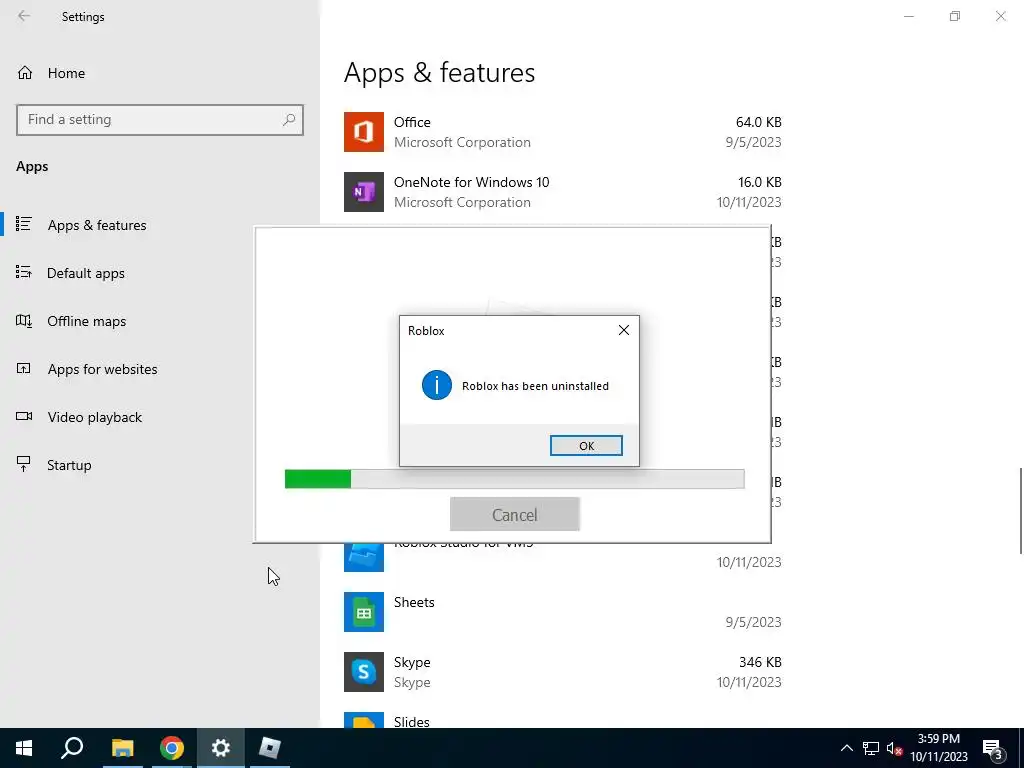Open Default apps settings page
This screenshot has height=768, width=1024.
(86, 273)
